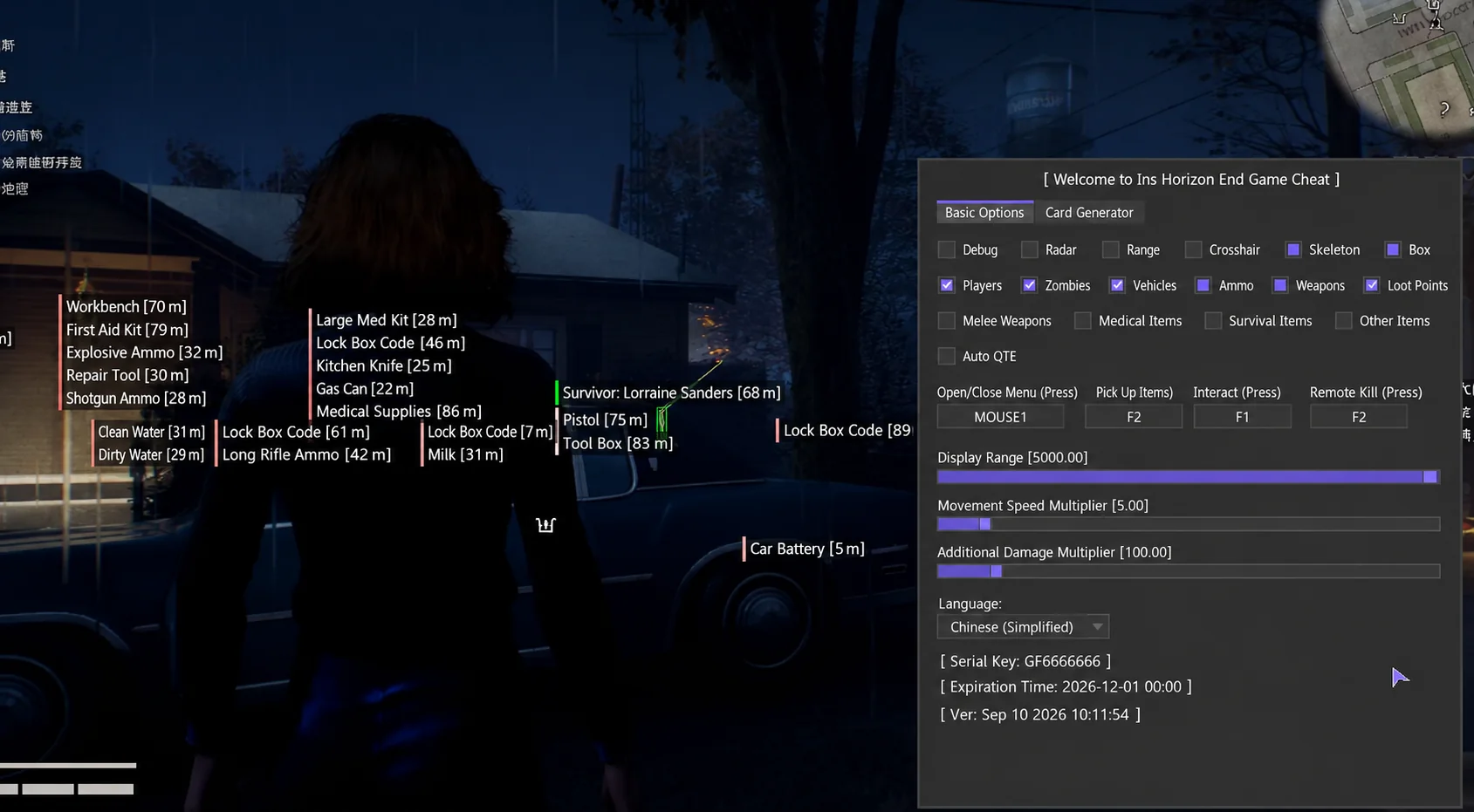This screenshot has height=812, width=1474.
Task: Disable the Vehicles checkbox
Action: click(x=1117, y=285)
